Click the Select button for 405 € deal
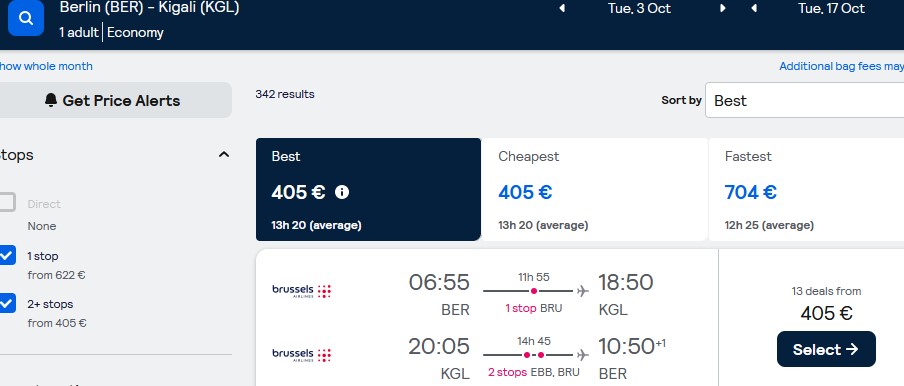This screenshot has height=386, width=904. tap(826, 349)
